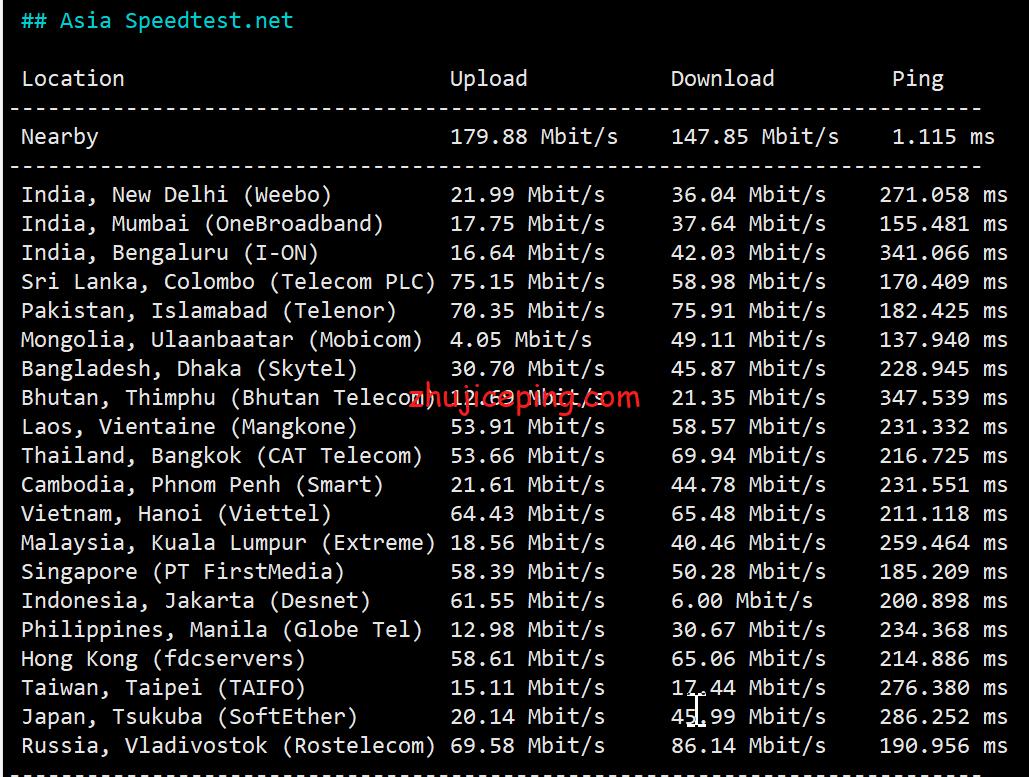Click Nearby ping value 1.115 ms

pyautogui.click(x=943, y=136)
